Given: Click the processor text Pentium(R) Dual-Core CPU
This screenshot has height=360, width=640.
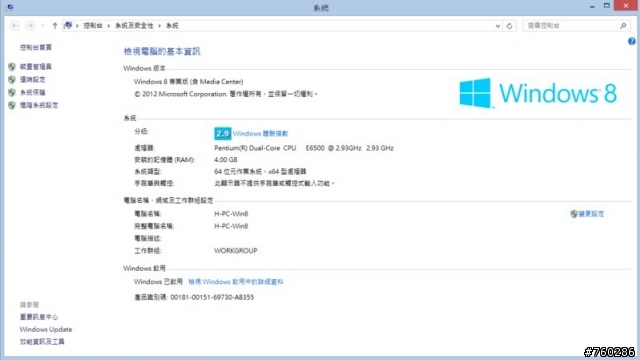Looking at the screenshot, I should pyautogui.click(x=255, y=148).
